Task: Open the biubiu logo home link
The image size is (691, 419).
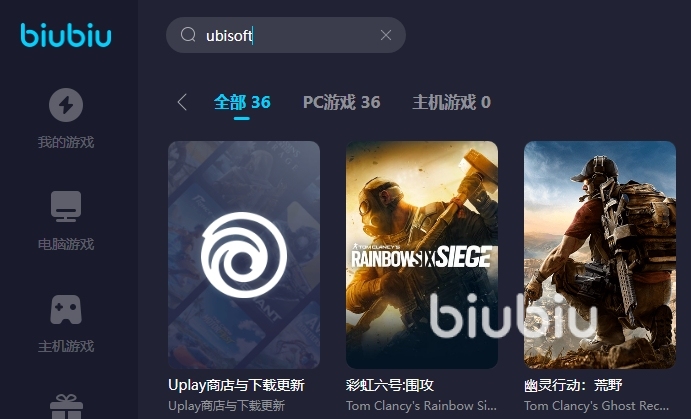Action: [x=66, y=35]
